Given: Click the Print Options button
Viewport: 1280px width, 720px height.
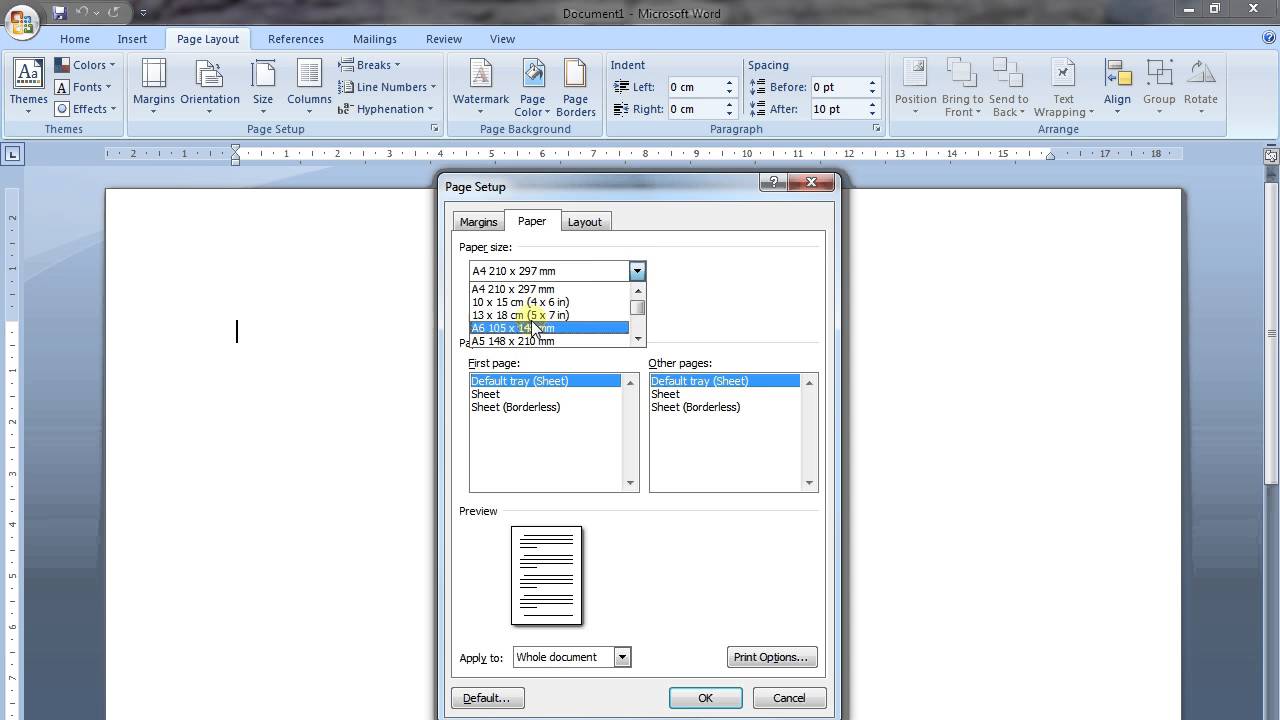Looking at the screenshot, I should [771, 657].
